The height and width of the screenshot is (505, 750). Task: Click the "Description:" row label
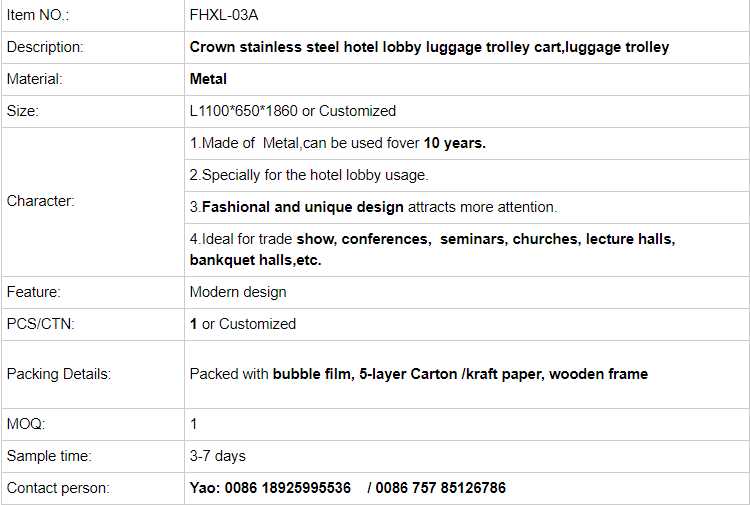(x=45, y=47)
